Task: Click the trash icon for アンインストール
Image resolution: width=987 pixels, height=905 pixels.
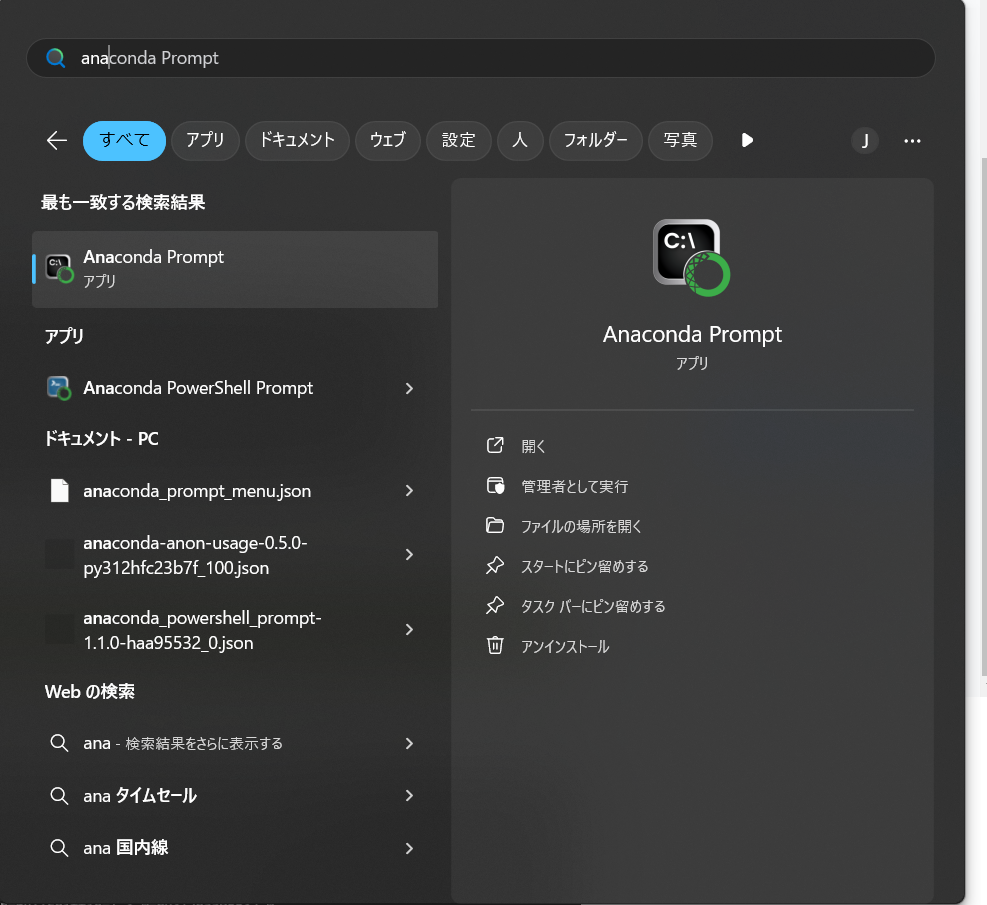Action: (x=495, y=646)
